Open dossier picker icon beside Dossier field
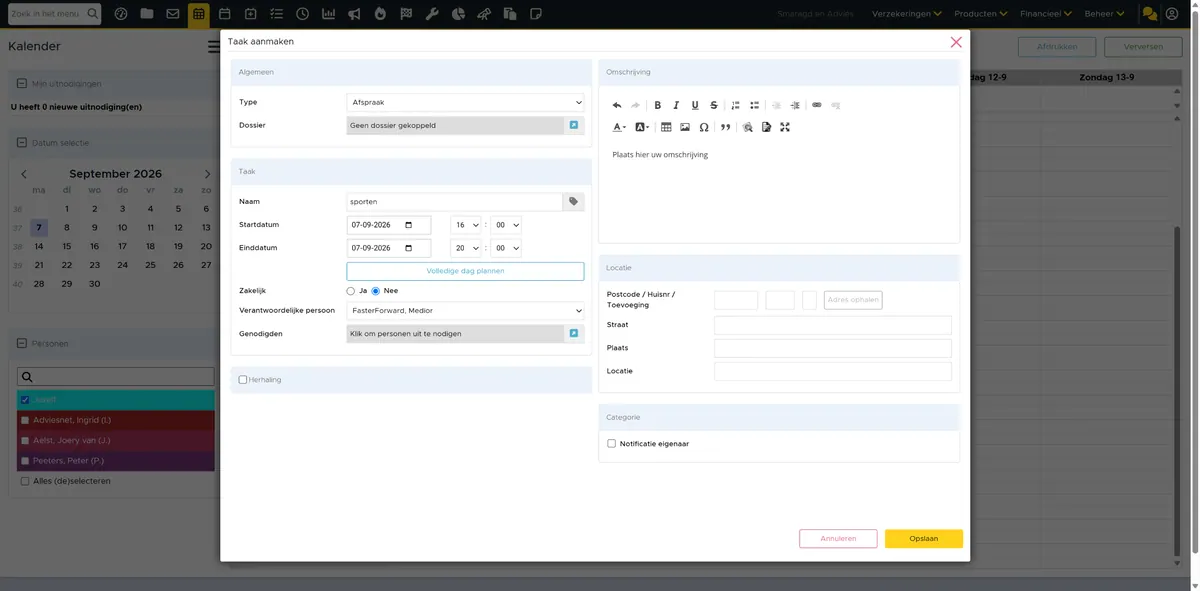Image resolution: width=1200 pixels, height=591 pixels. 574,125
